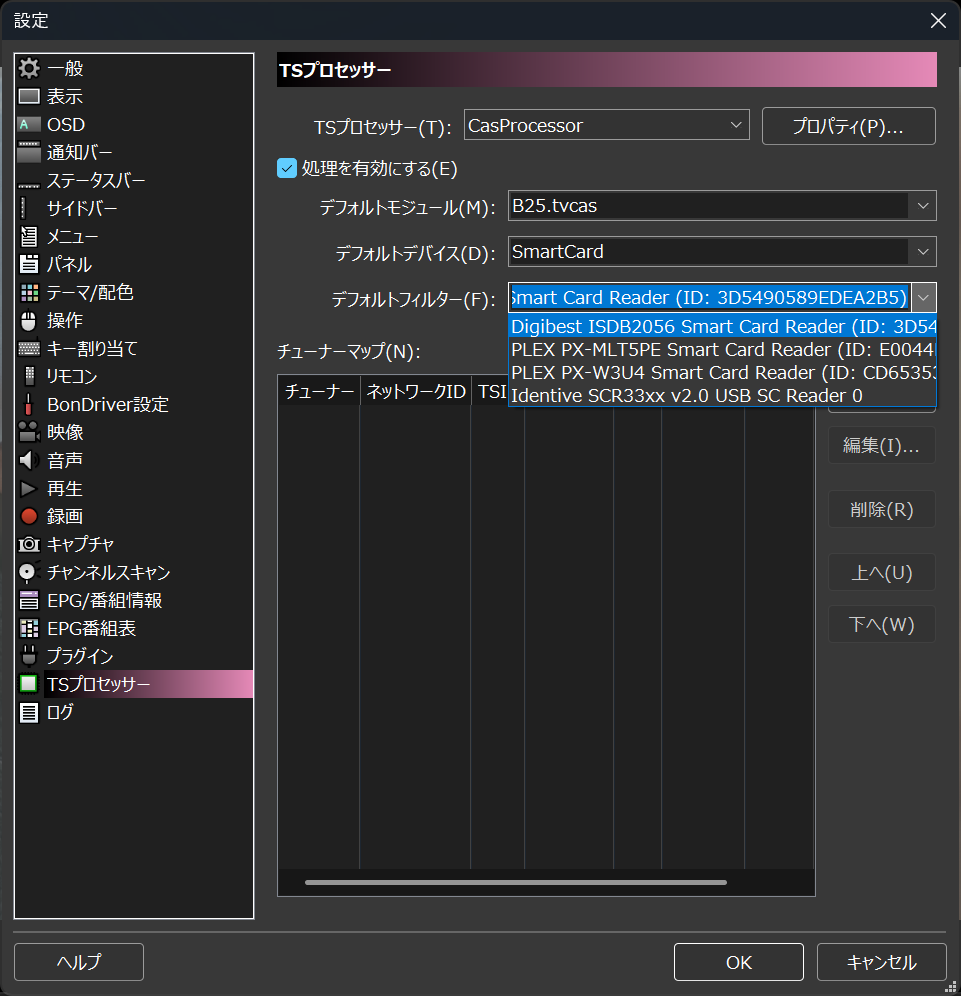Click the キャンセル button

882,962
